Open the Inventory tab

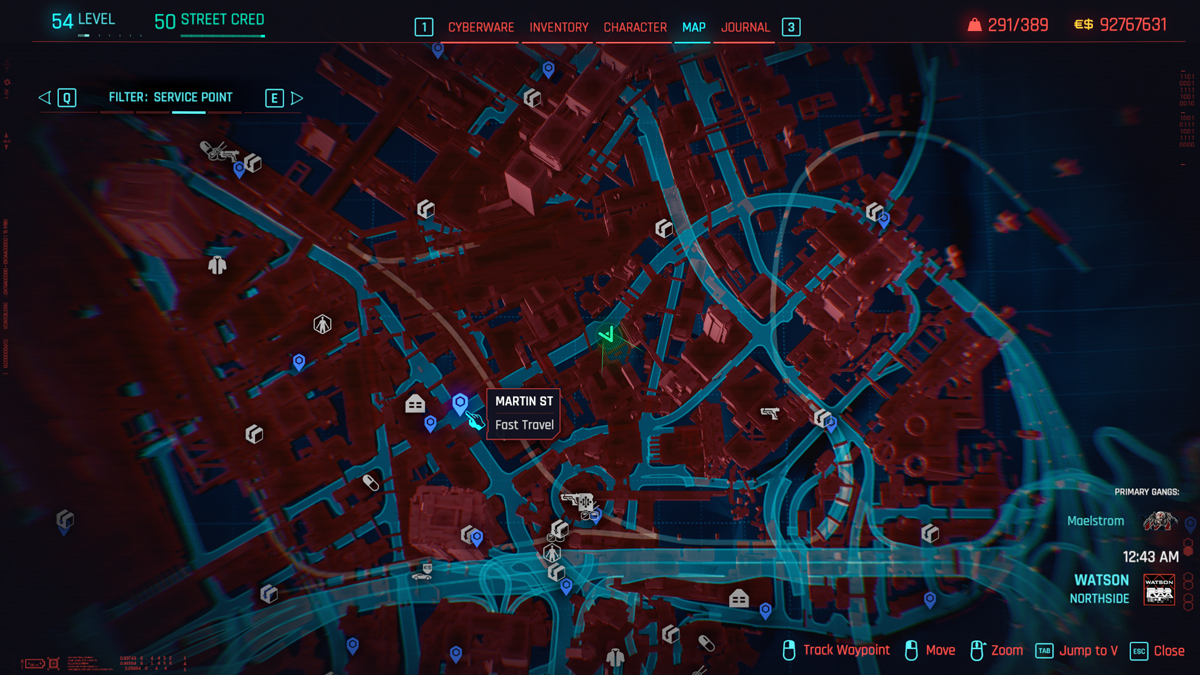pos(558,28)
